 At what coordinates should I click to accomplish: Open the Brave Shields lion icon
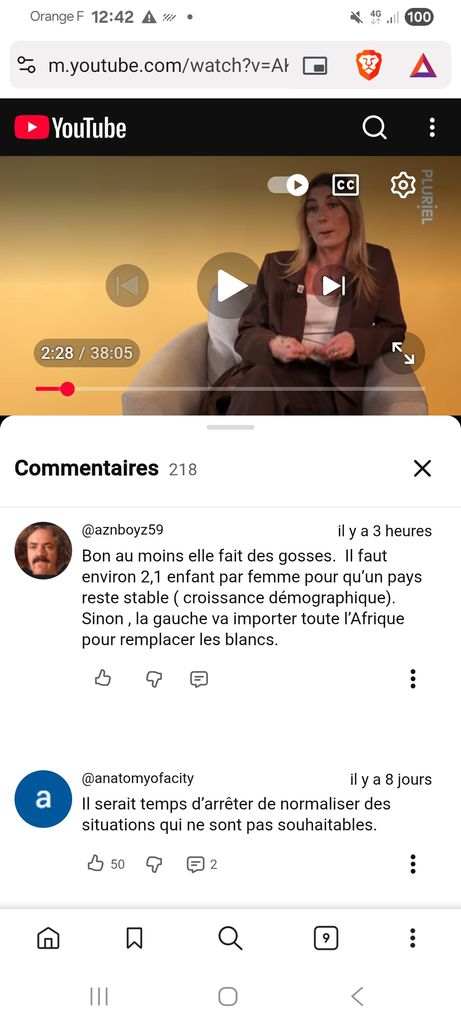click(x=368, y=65)
